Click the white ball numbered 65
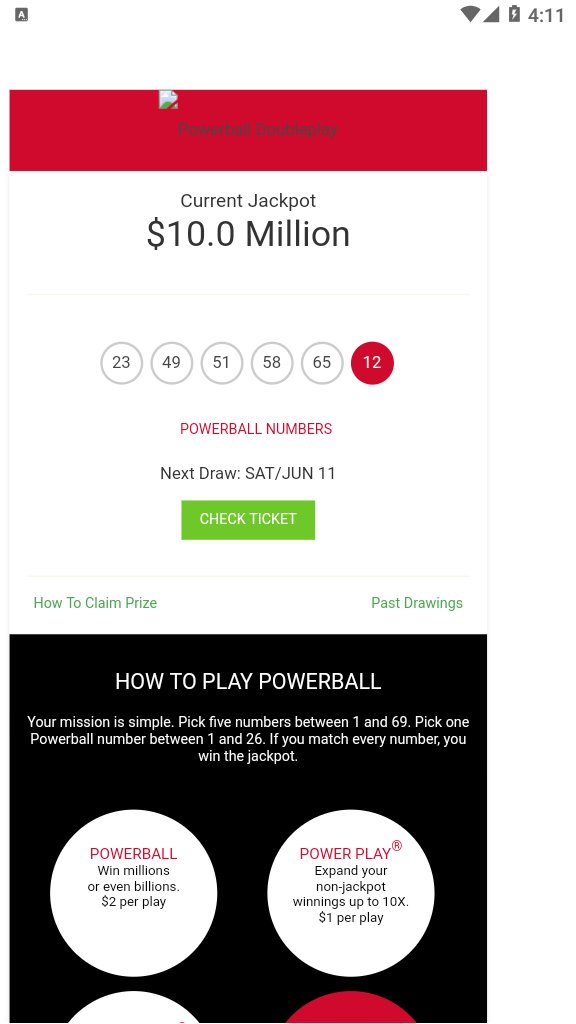 click(x=321, y=363)
